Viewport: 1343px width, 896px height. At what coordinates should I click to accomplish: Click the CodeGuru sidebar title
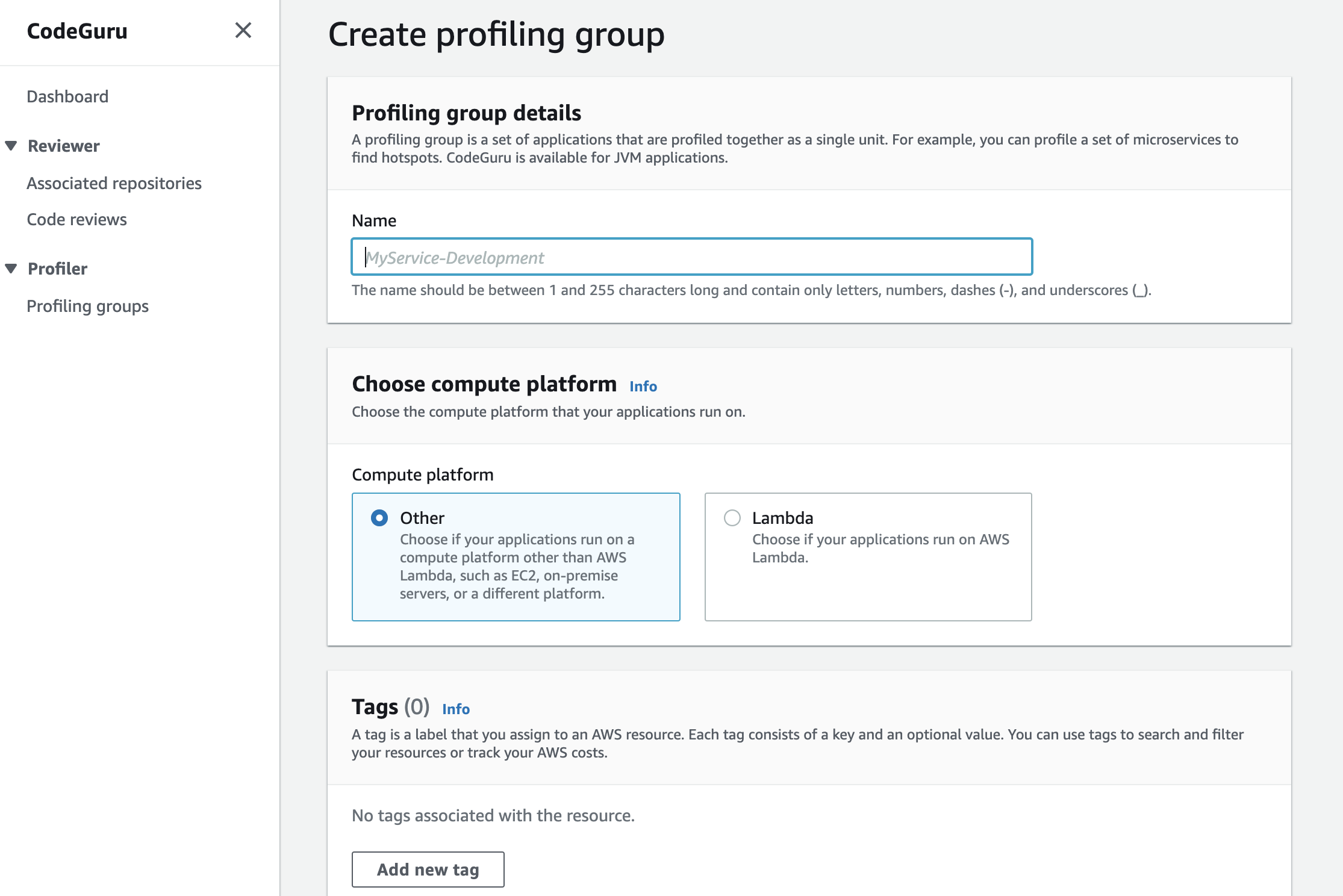[77, 31]
